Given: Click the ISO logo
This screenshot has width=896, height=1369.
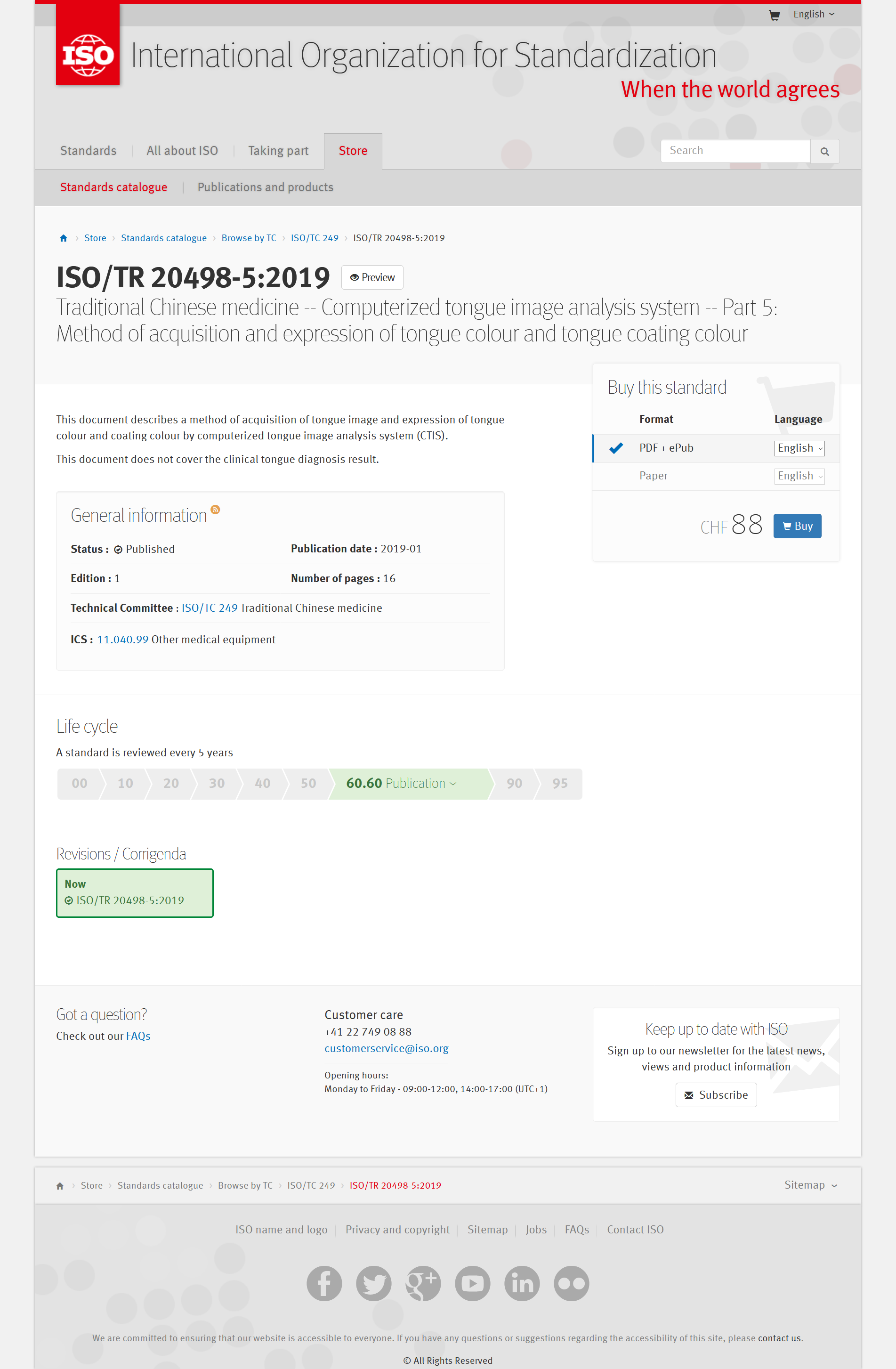Looking at the screenshot, I should (88, 55).
